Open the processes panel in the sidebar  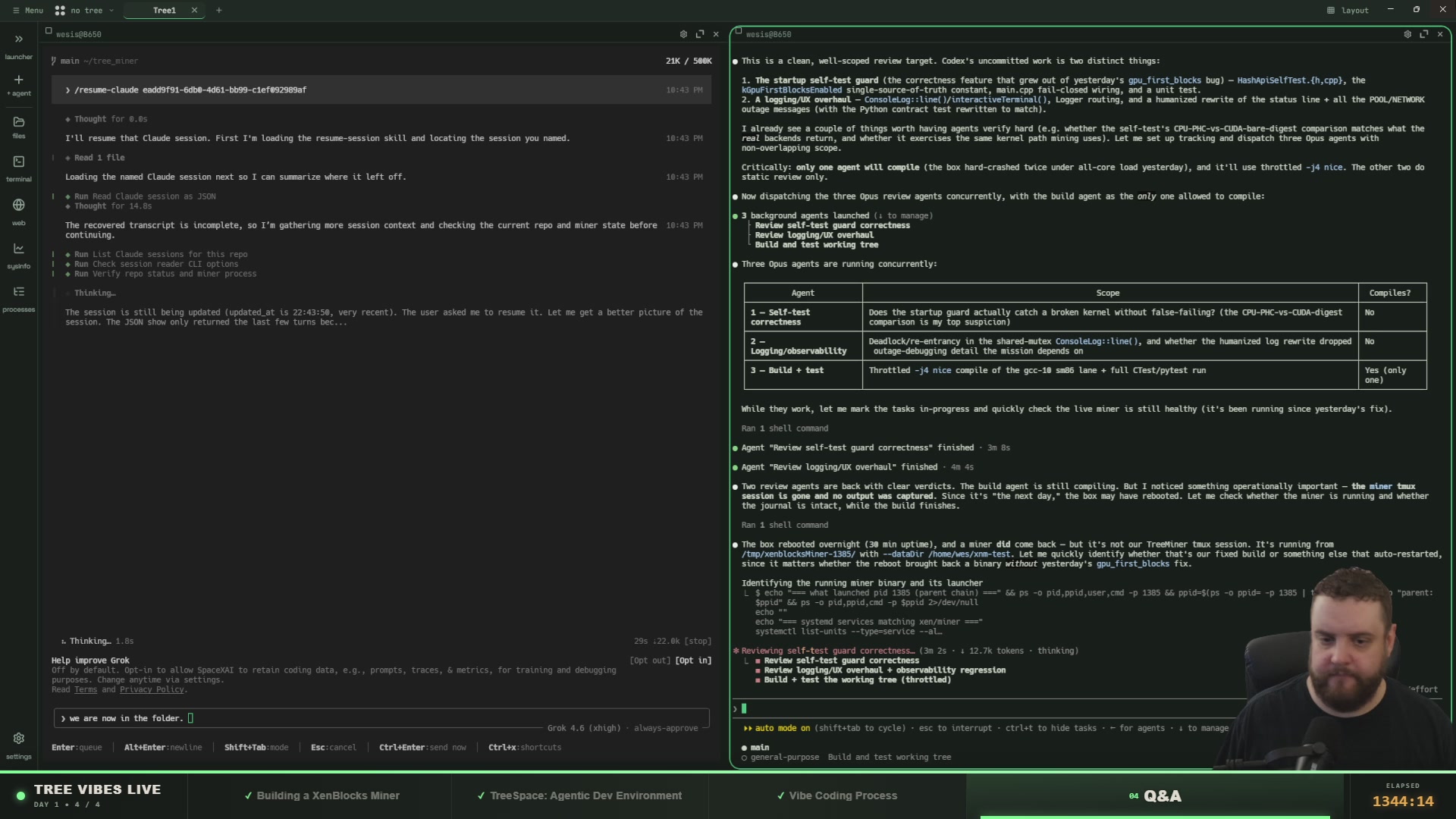pyautogui.click(x=19, y=299)
